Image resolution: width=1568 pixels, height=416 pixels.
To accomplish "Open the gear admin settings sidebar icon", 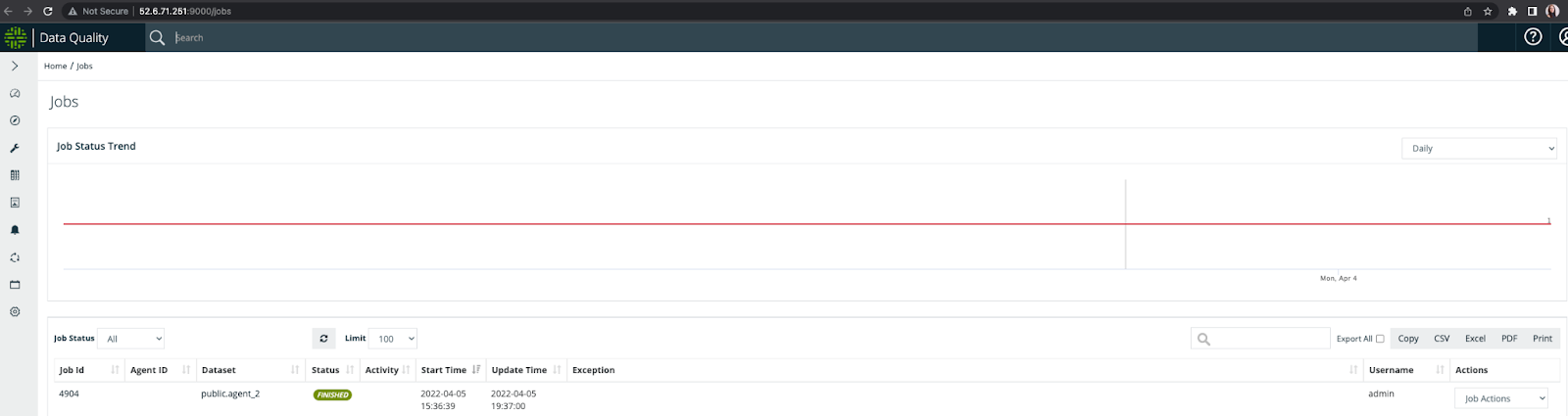I will pos(15,312).
